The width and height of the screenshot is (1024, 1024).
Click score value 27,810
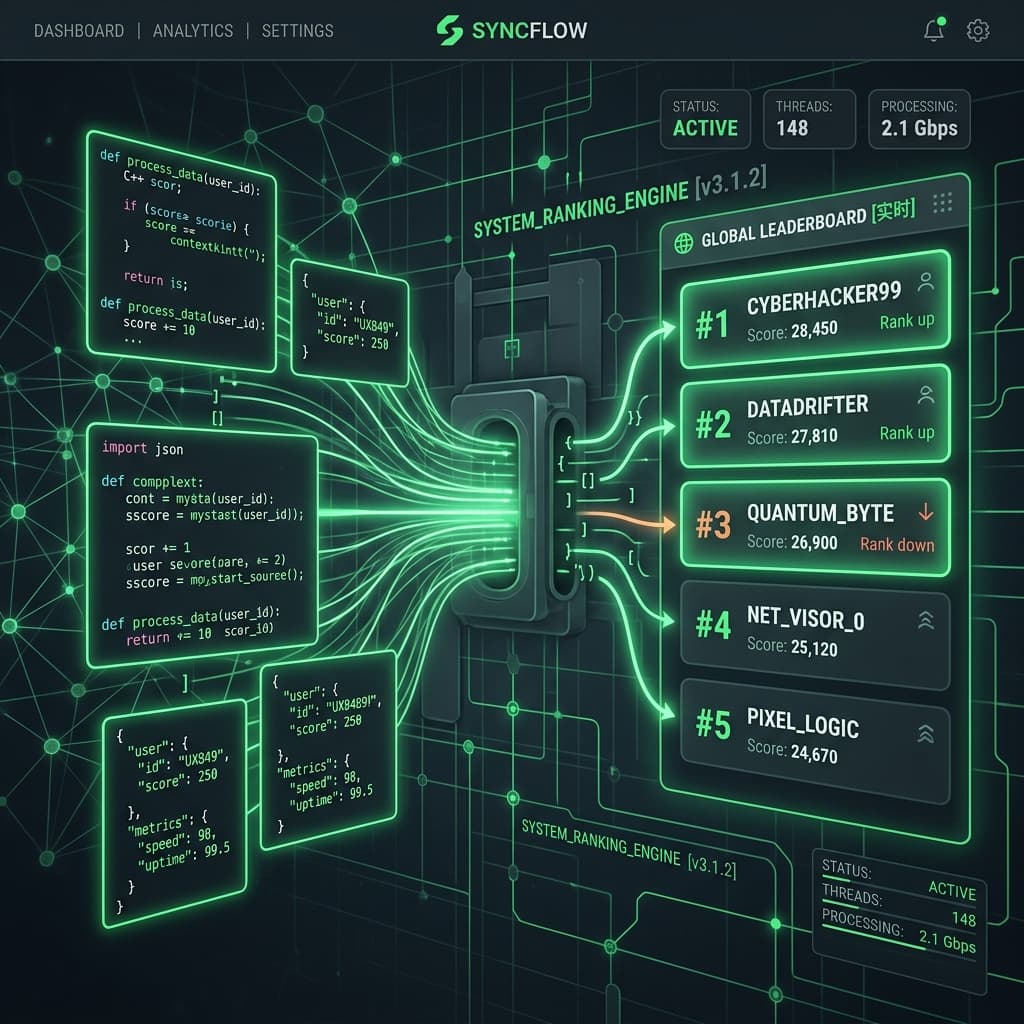coord(814,436)
